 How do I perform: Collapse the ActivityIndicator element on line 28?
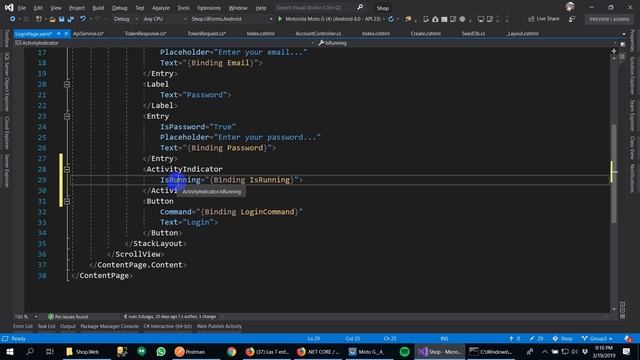pyautogui.click(x=67, y=169)
